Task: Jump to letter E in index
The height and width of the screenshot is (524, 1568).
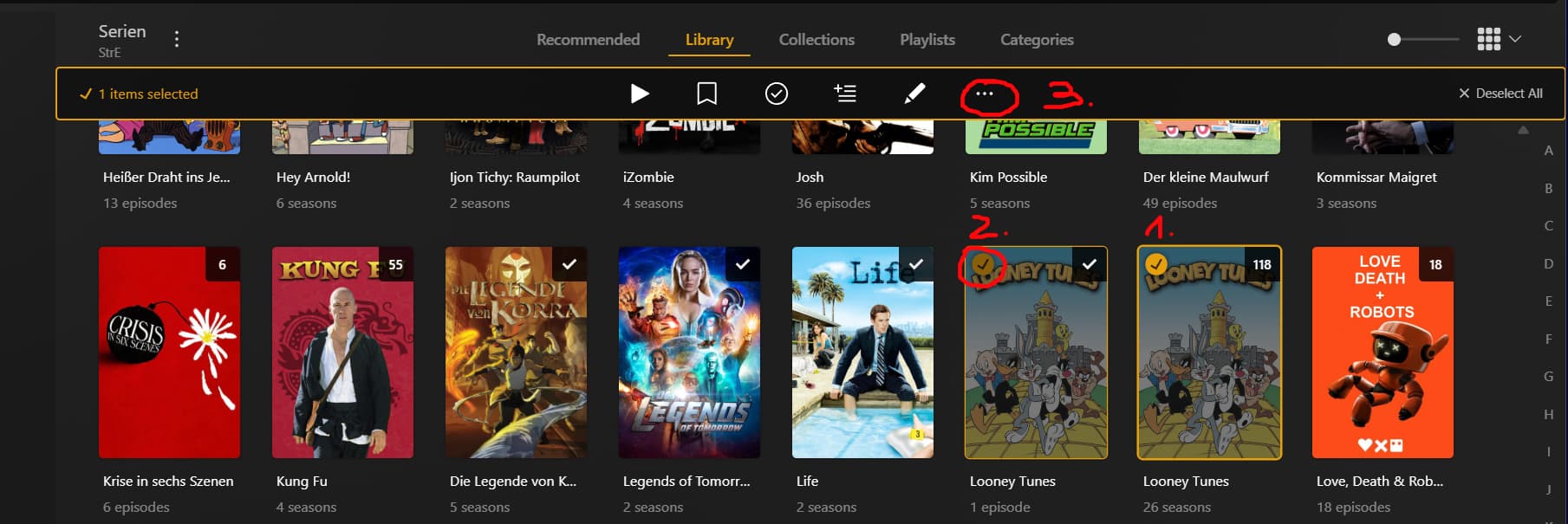Action: pyautogui.click(x=1548, y=301)
